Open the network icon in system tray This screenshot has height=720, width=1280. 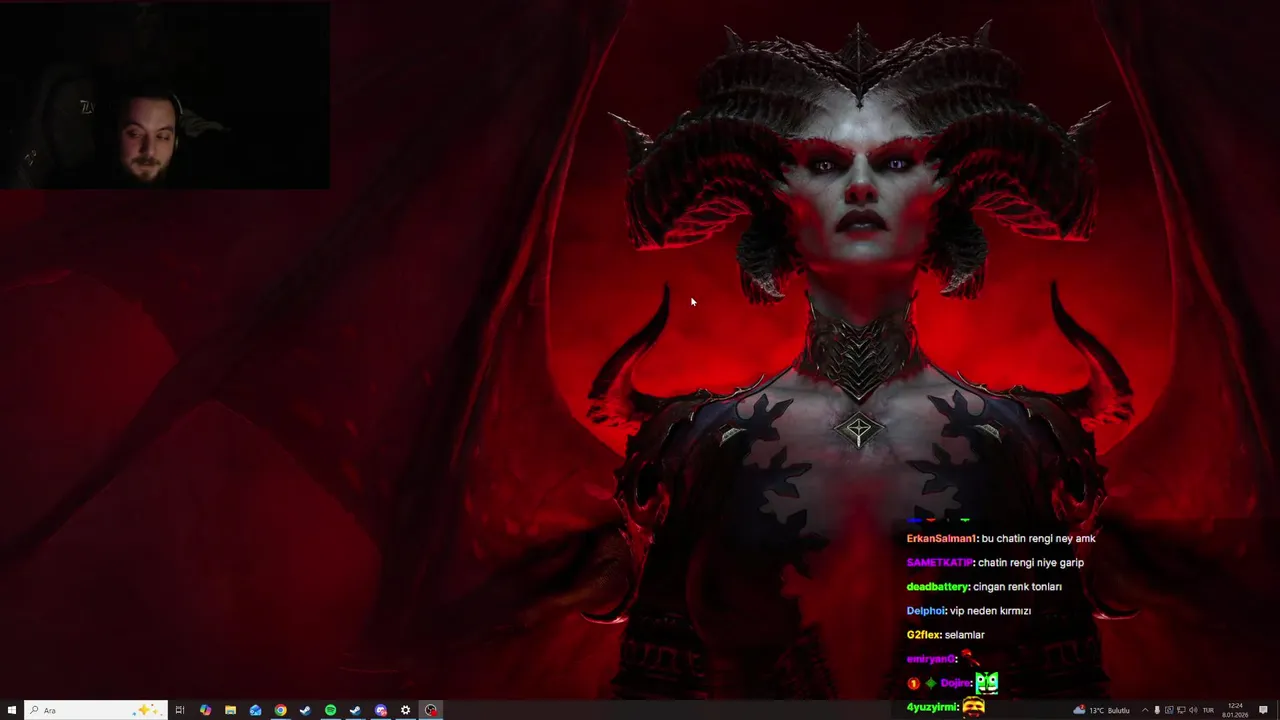pos(1181,710)
